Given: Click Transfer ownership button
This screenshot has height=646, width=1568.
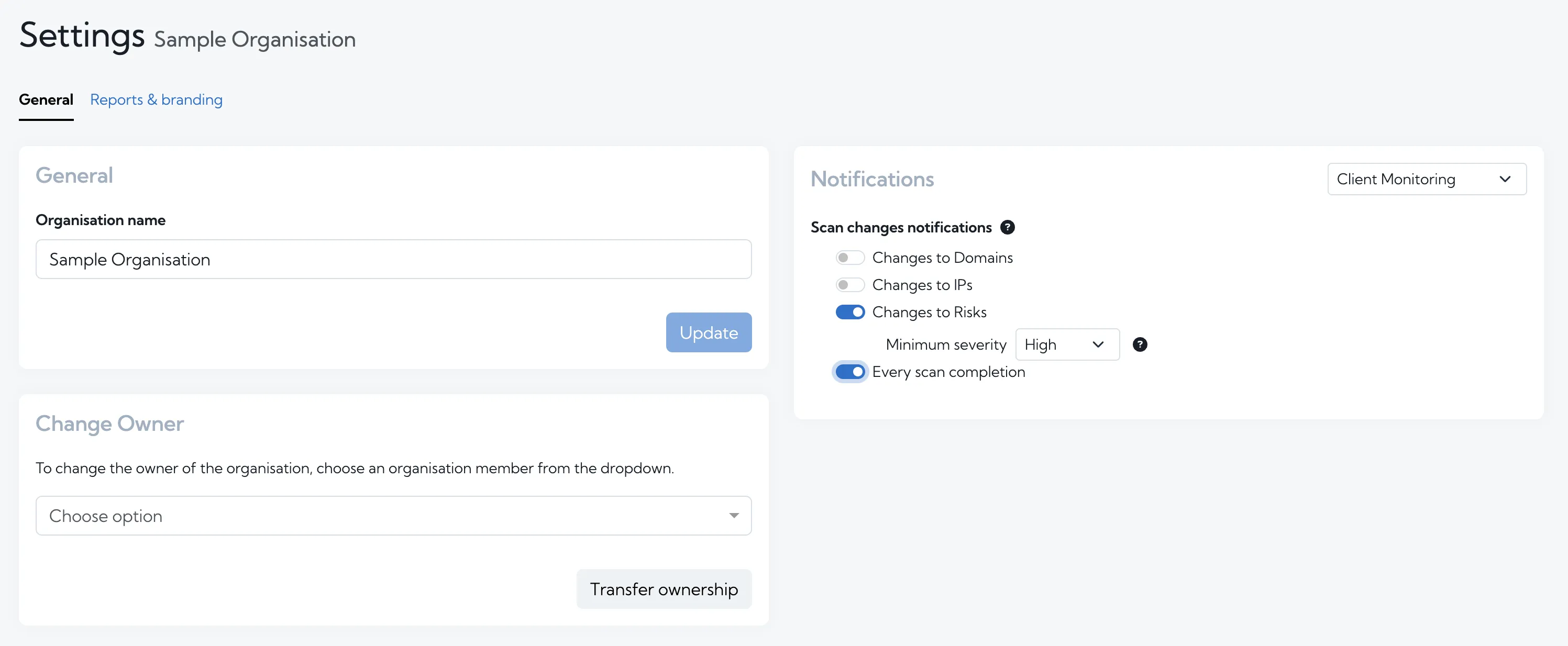Looking at the screenshot, I should pos(664,589).
